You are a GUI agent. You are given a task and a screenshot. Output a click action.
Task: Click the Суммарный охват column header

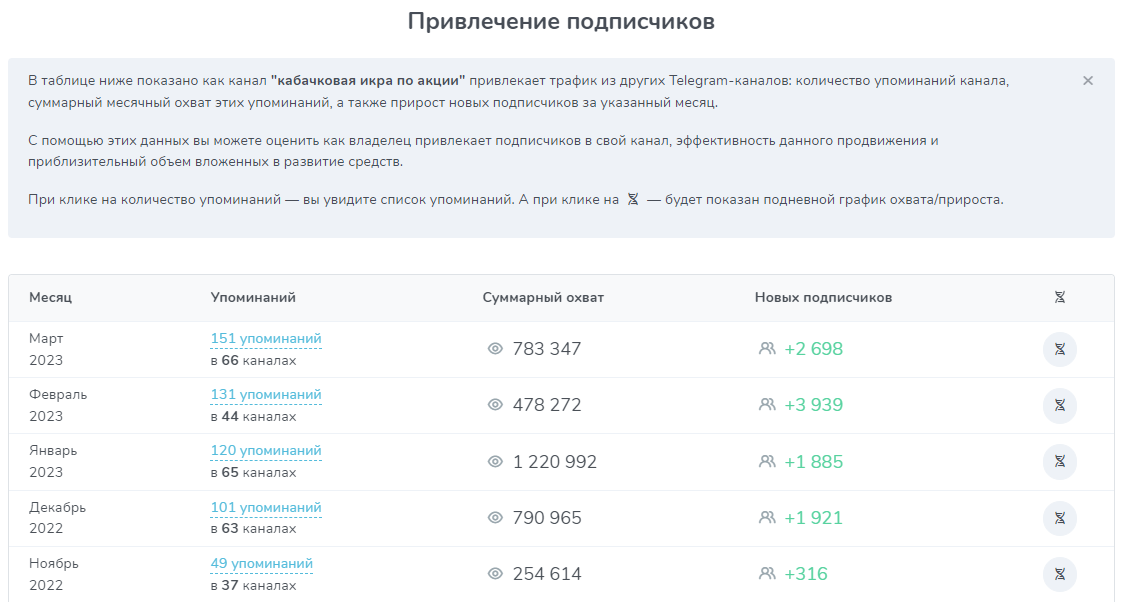pyautogui.click(x=543, y=297)
